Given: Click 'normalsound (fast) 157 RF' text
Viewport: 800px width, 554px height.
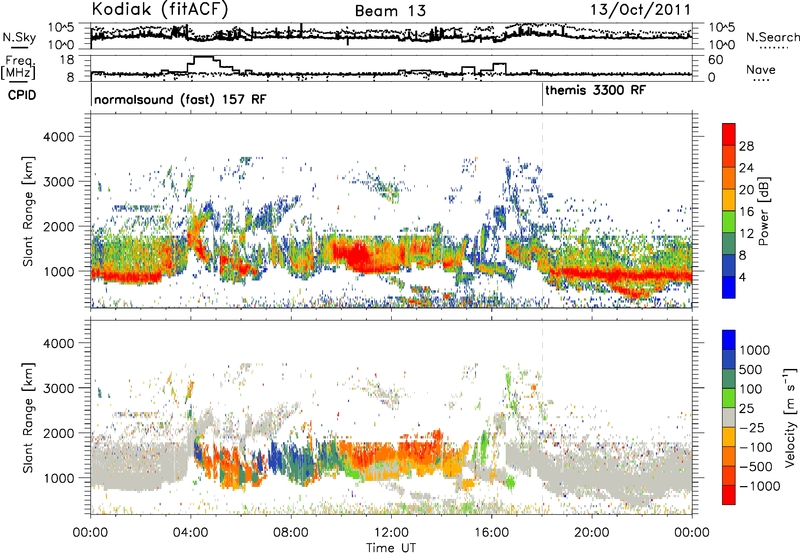Looking at the screenshot, I should [x=180, y=99].
